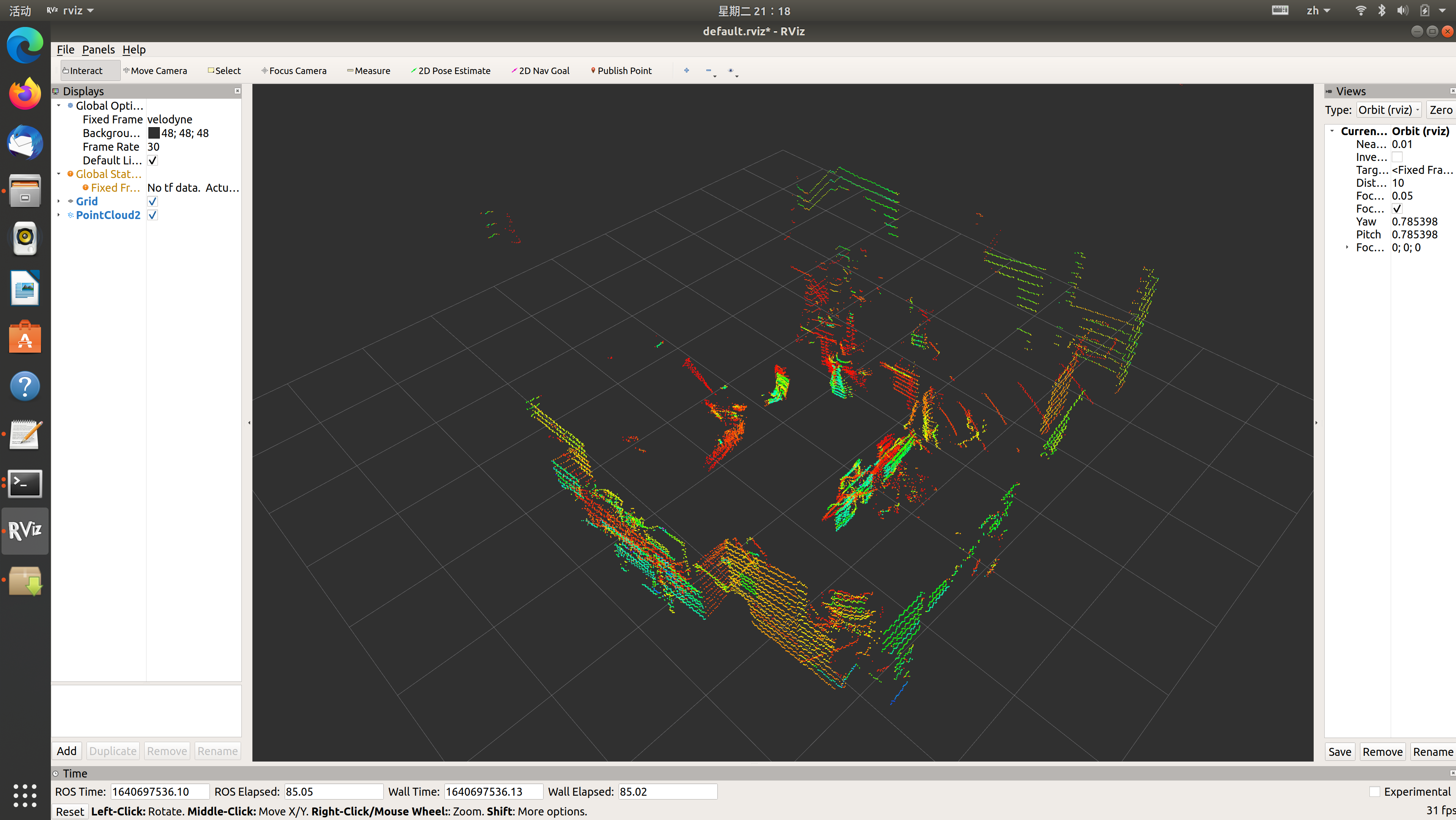Click the Frame Rate value field
Image resolution: width=1456 pixels, height=820 pixels.
[x=192, y=147]
